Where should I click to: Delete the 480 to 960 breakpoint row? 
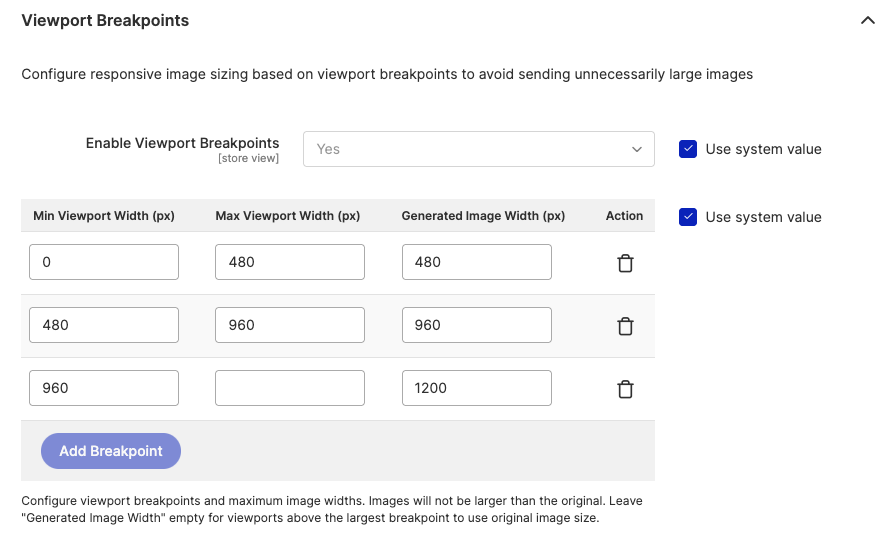coord(625,326)
